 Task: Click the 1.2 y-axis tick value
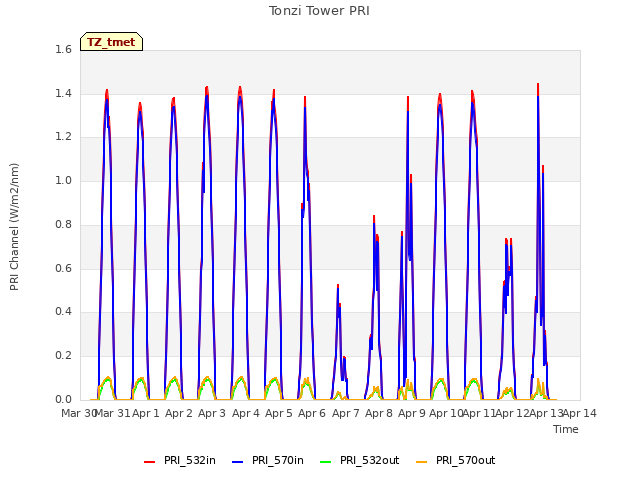[63, 137]
